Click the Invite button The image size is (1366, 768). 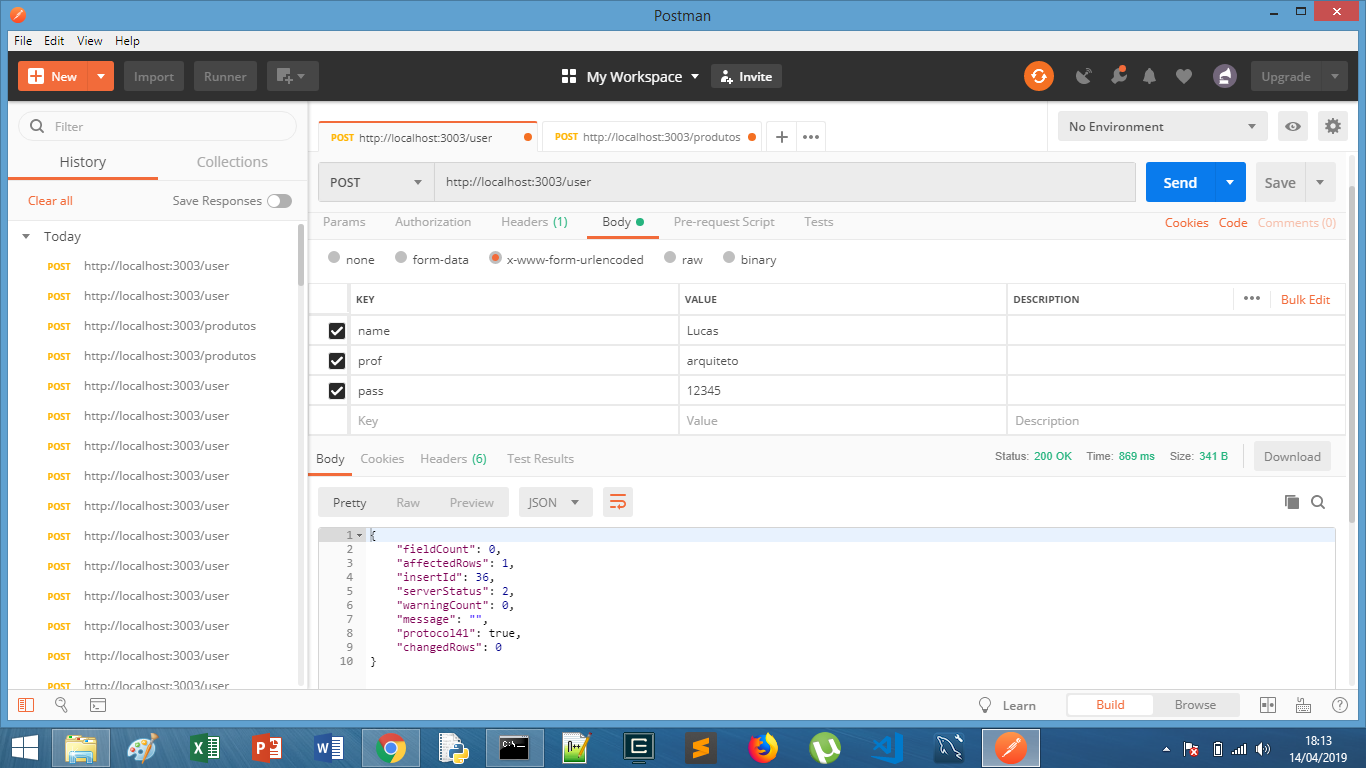point(746,76)
